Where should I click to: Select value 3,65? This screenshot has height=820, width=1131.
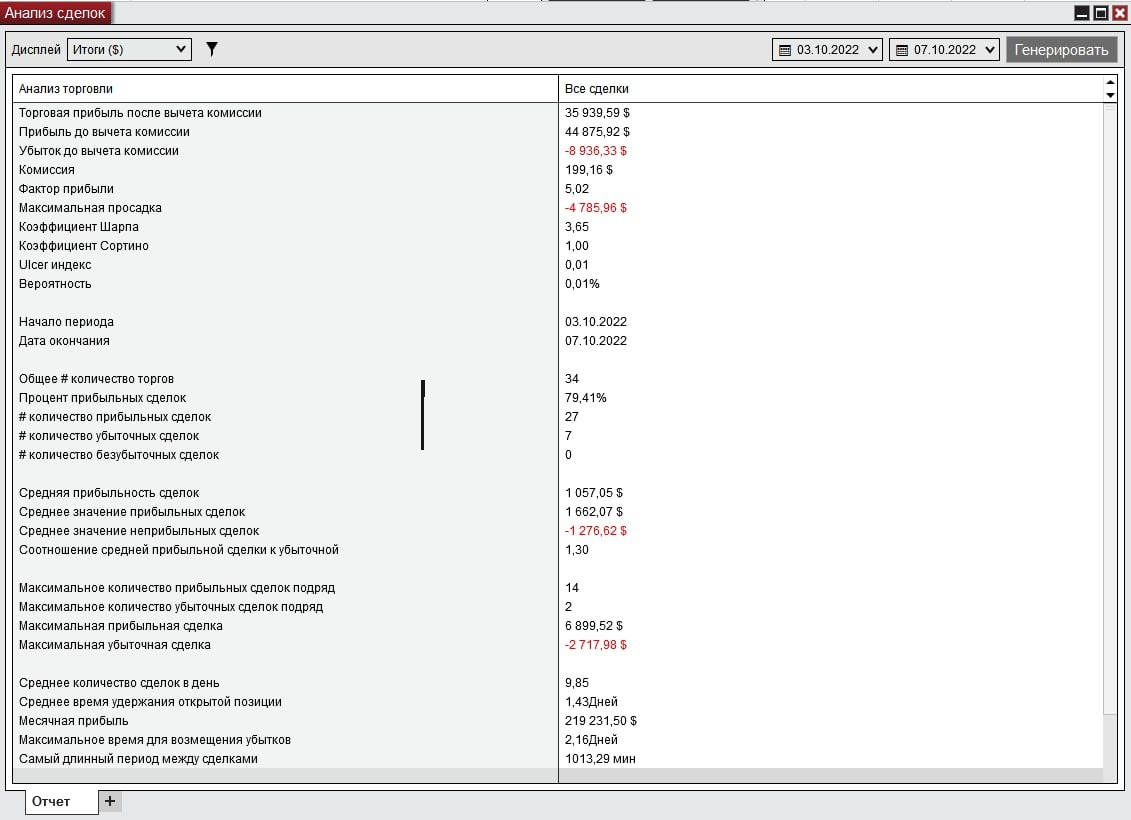[x=577, y=227]
